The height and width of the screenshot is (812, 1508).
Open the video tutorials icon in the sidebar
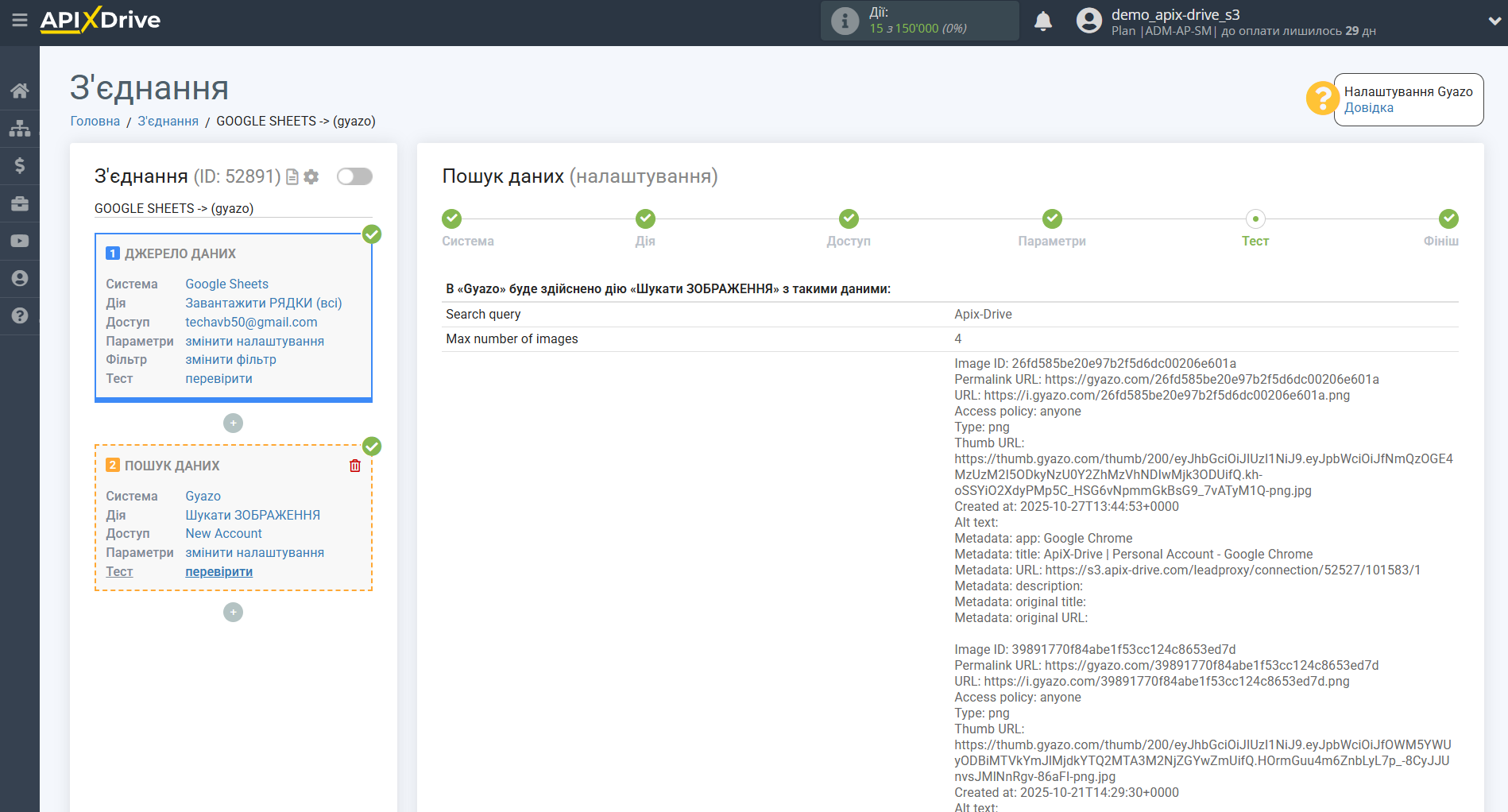click(20, 241)
